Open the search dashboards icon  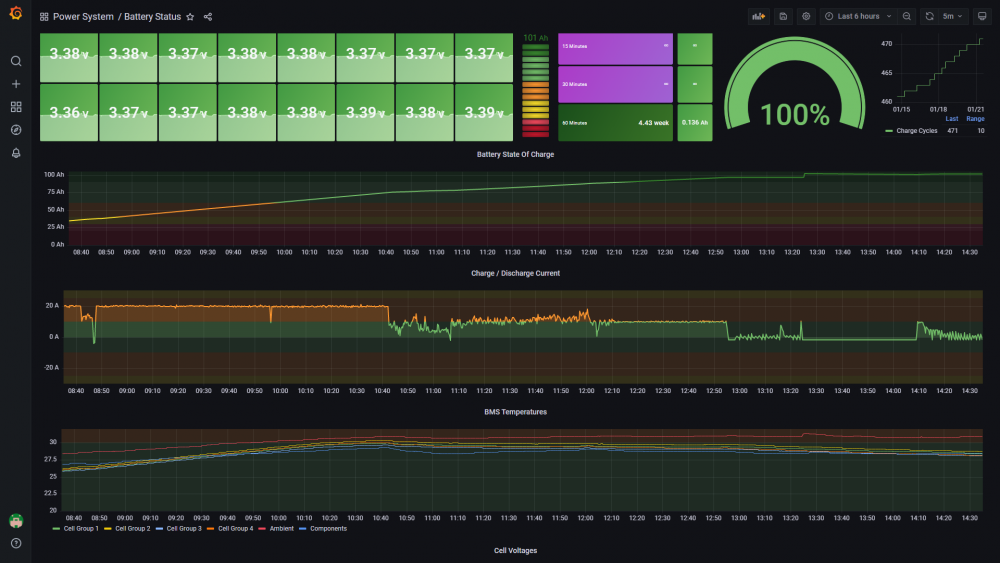[x=16, y=61]
